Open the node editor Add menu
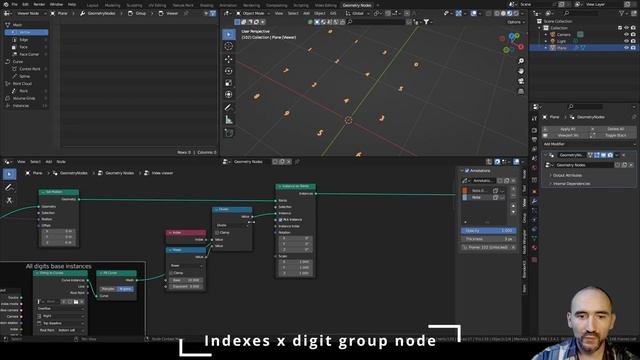Image resolution: width=640 pixels, height=360 pixels. (x=49, y=162)
